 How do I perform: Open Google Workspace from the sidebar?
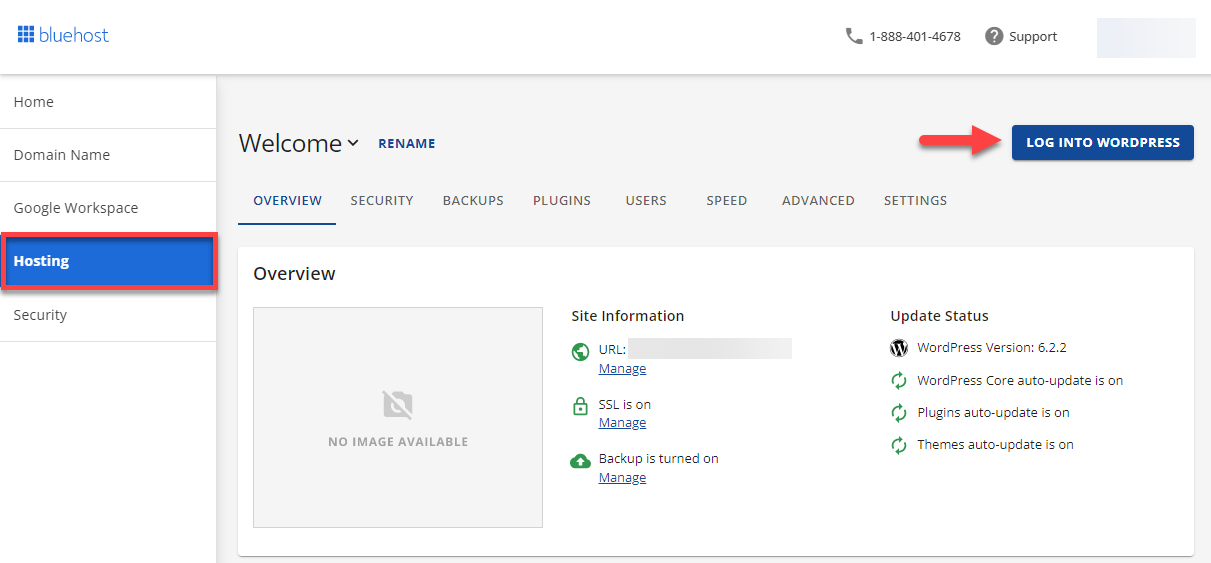click(x=76, y=208)
